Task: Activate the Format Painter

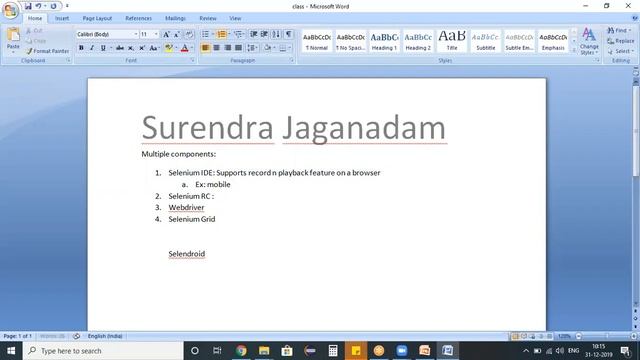Action: 47,51
